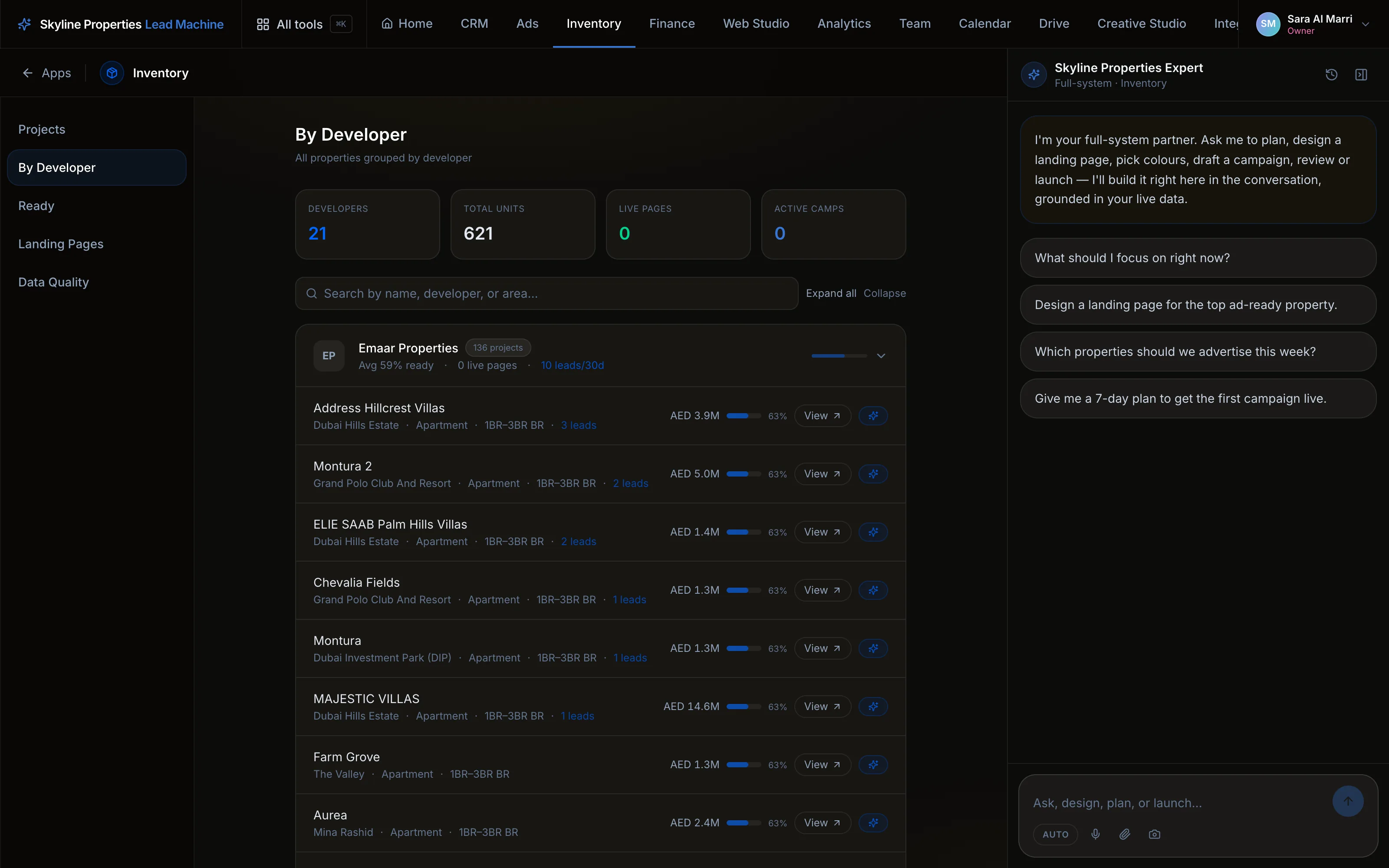This screenshot has height=868, width=1389.
Task: Click the AI sparkle icon for Aurea
Action: [873, 823]
